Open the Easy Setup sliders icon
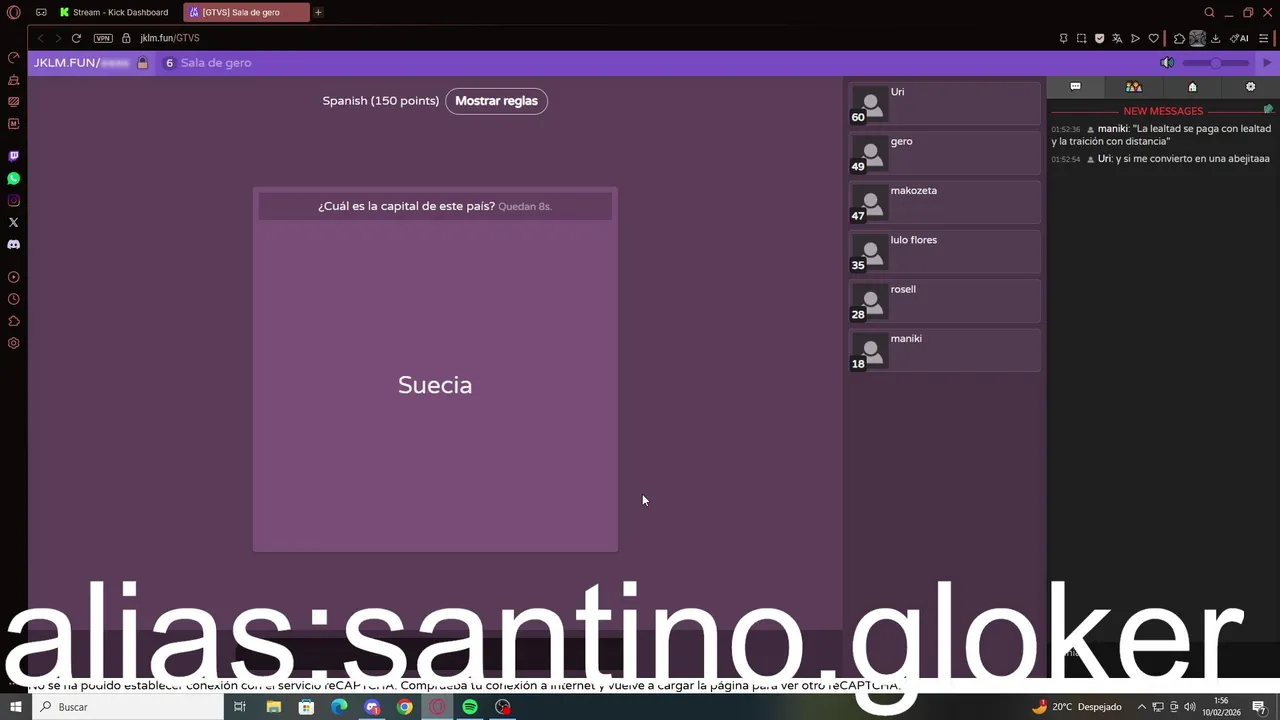Screen dimensions: 1280x720 tap(1263, 38)
